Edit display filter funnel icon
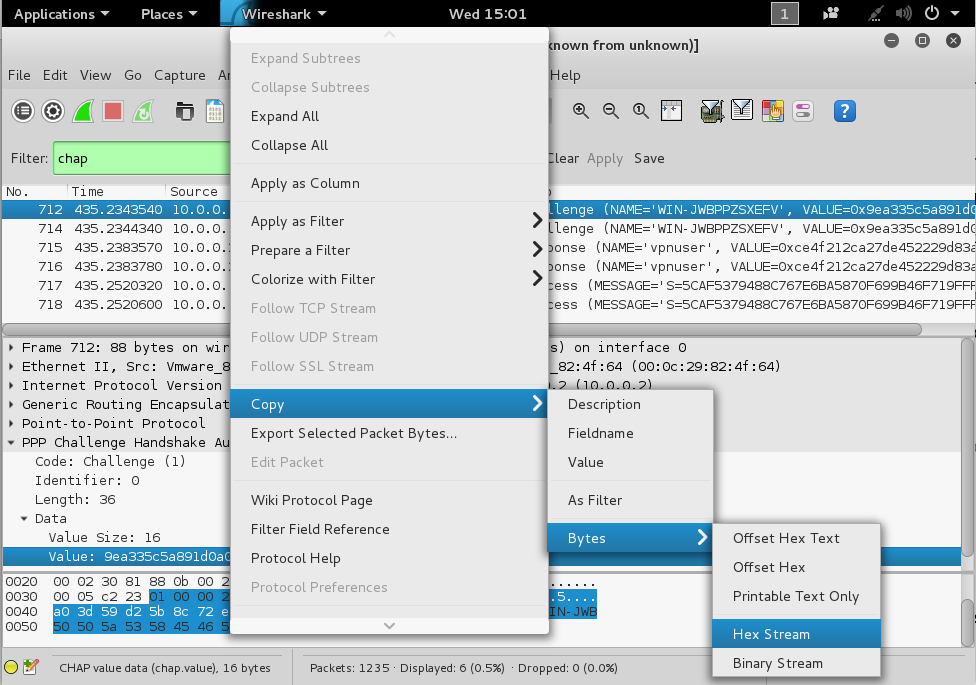This screenshot has width=976, height=685. point(742,110)
